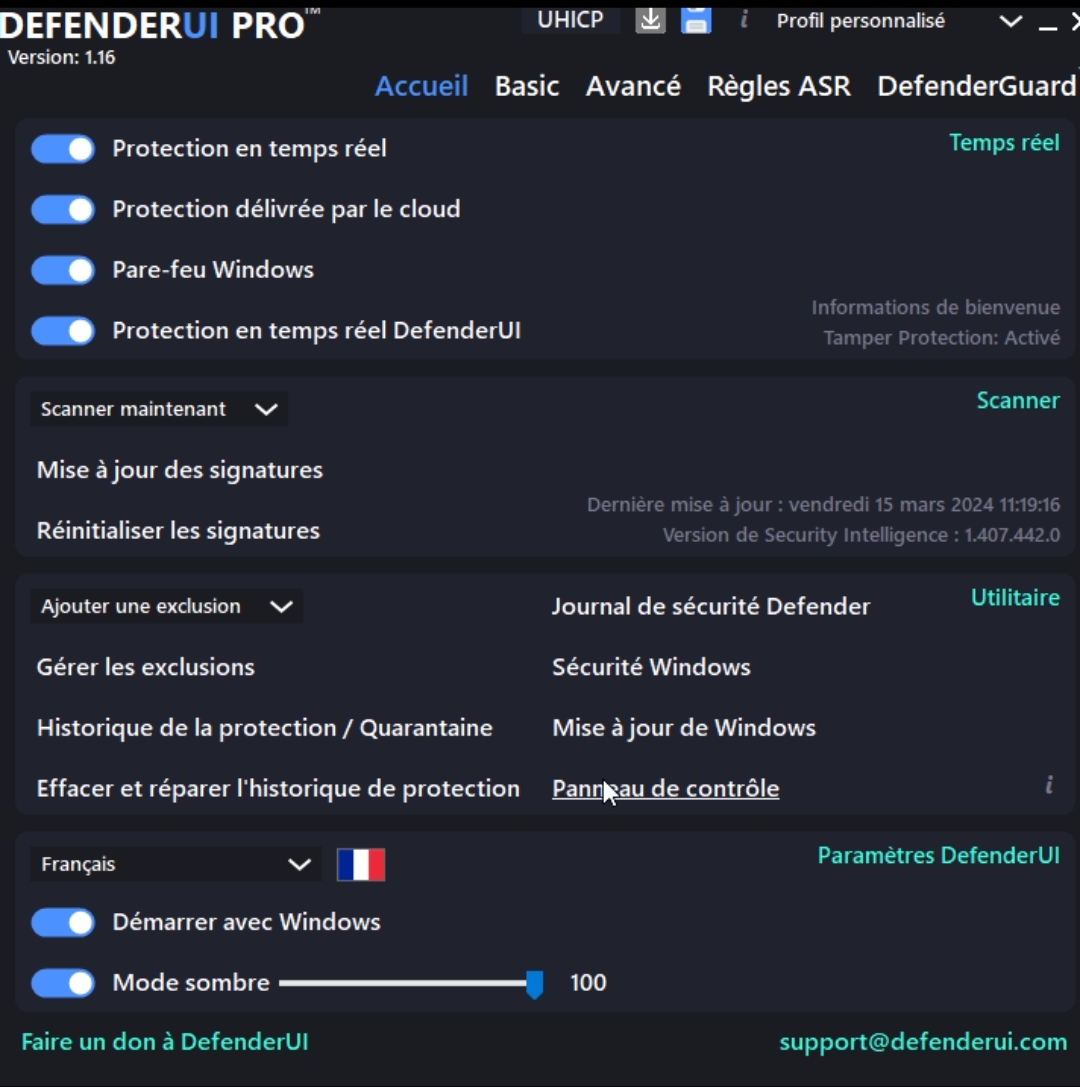Screen dimensions: 1080x1087
Task: Toggle Protection en temps réel switch
Action: coord(63,149)
